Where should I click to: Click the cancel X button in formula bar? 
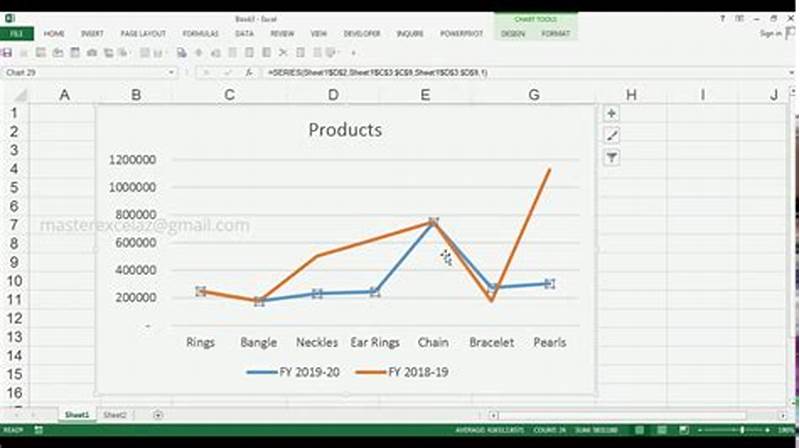pyautogui.click(x=206, y=73)
